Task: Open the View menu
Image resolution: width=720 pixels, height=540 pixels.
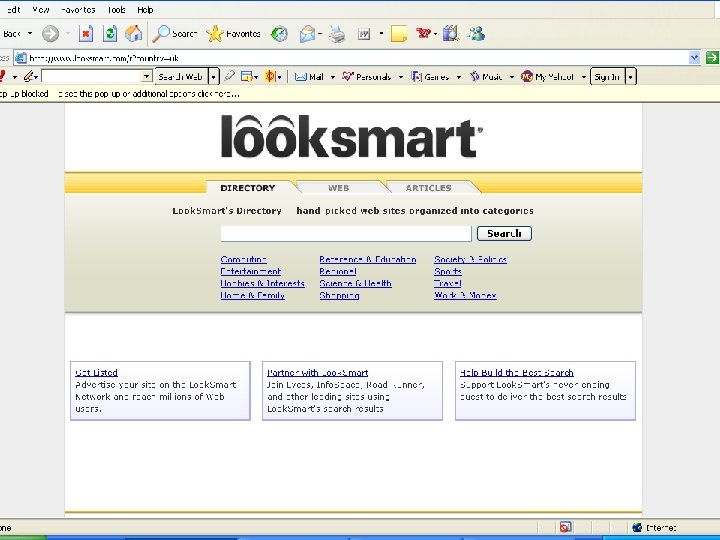Action: pos(40,10)
